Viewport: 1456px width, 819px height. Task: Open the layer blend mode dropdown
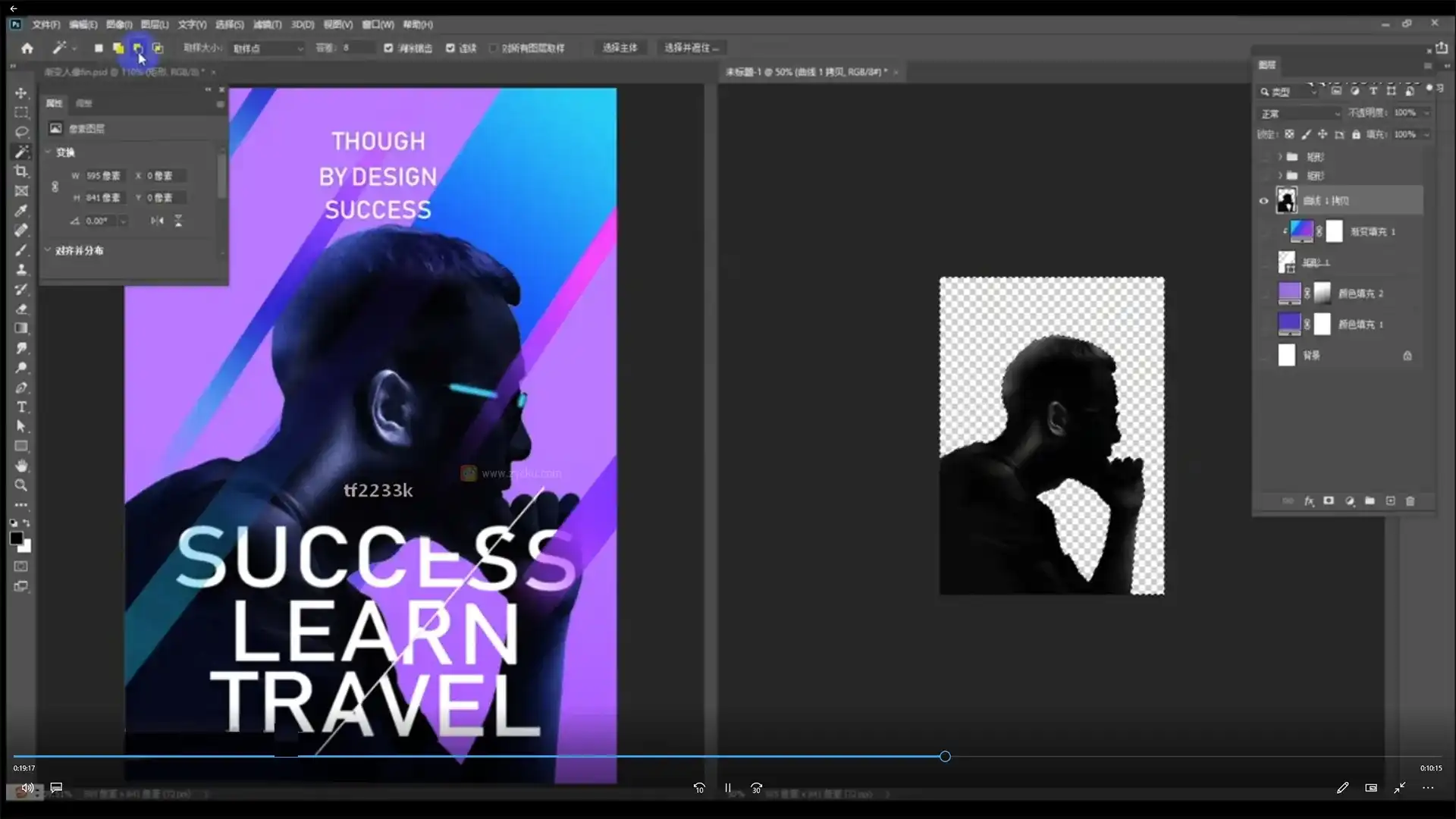pyautogui.click(x=1301, y=113)
